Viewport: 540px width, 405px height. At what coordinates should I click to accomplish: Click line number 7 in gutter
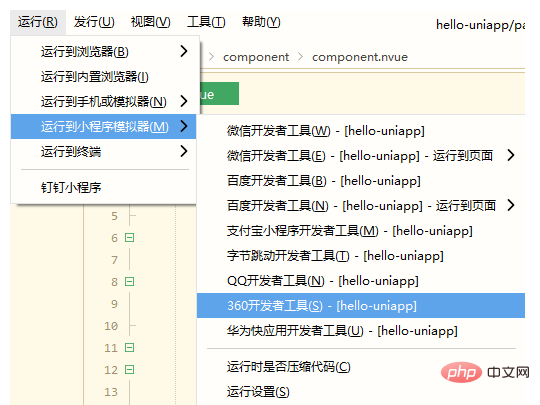click(114, 260)
